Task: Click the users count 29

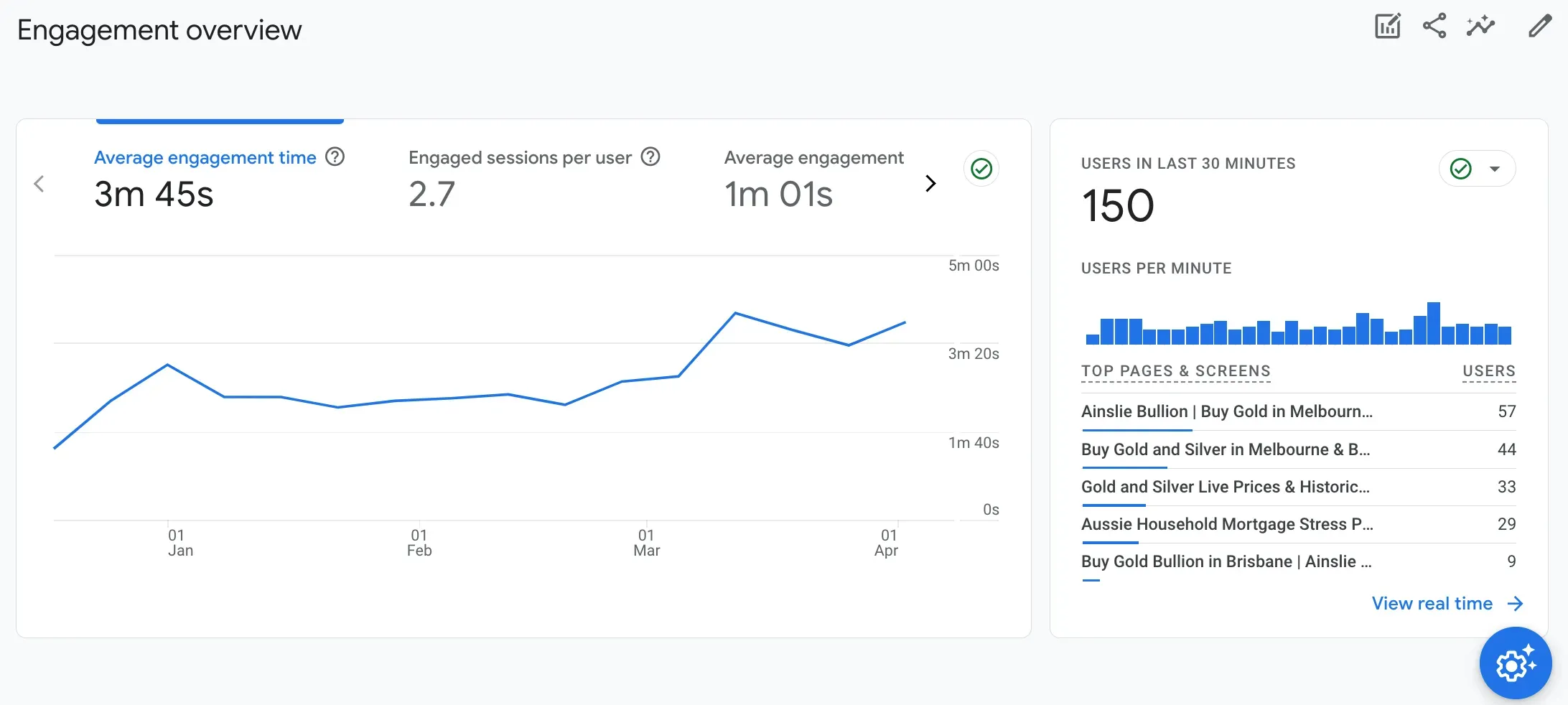Action: coord(1507,524)
